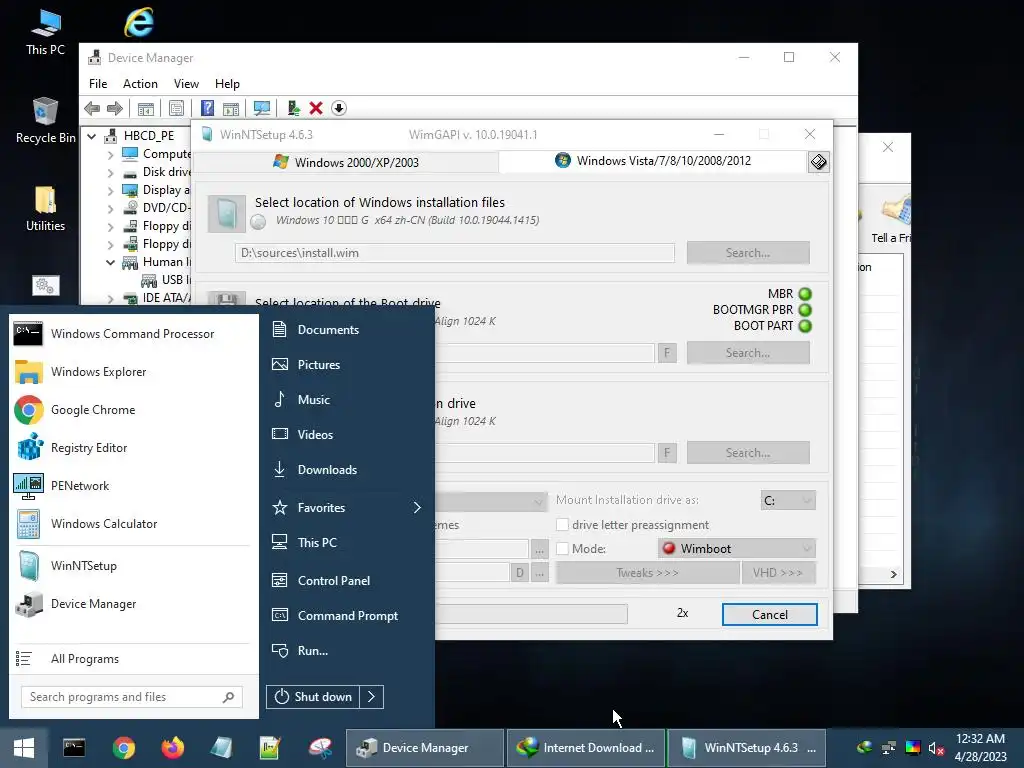Open Downloads from start menu

346,470
